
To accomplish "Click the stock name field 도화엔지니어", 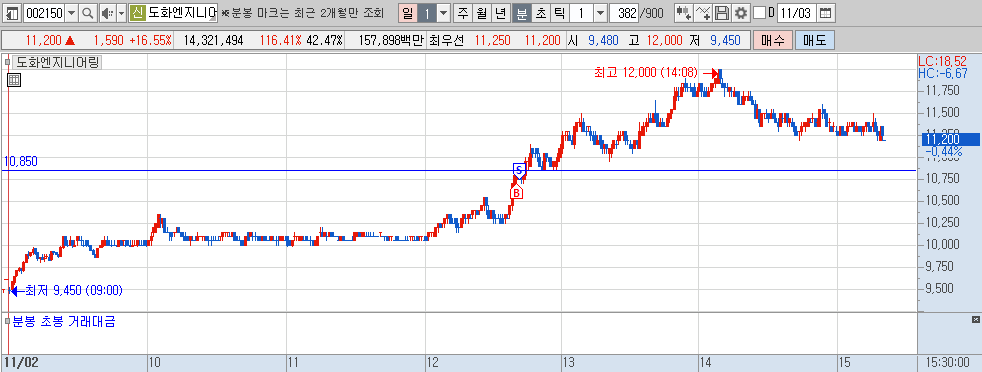I will click(182, 13).
